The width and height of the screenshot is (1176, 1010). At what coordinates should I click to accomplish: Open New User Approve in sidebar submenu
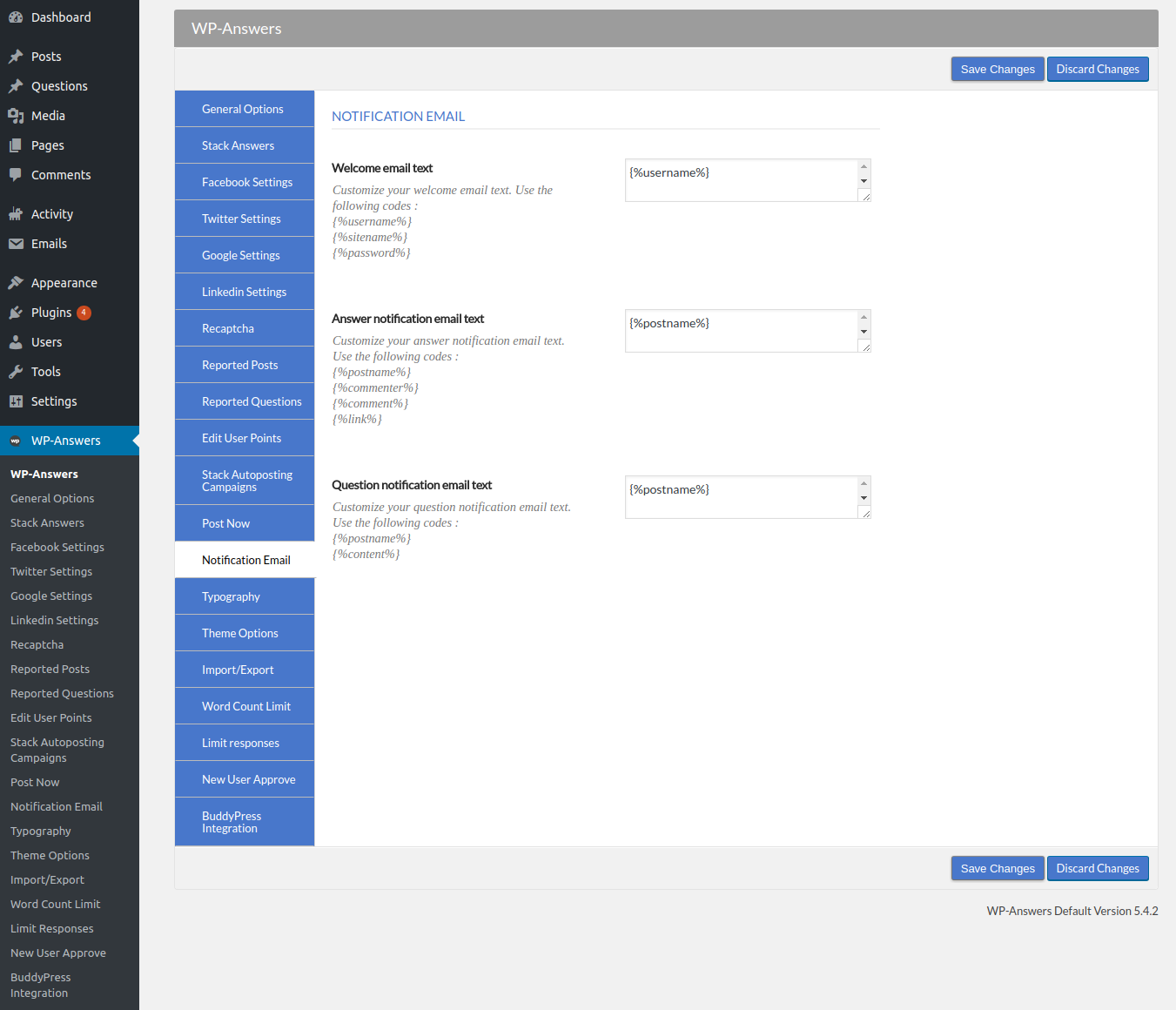58,953
